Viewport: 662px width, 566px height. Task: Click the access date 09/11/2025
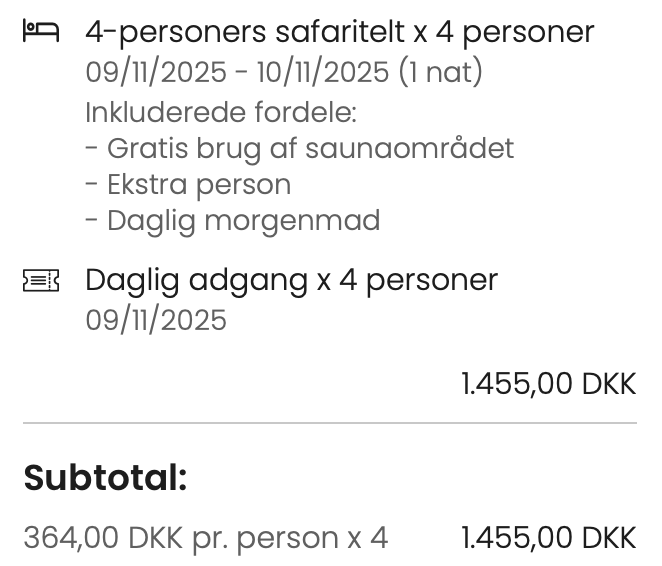pyautogui.click(x=156, y=320)
